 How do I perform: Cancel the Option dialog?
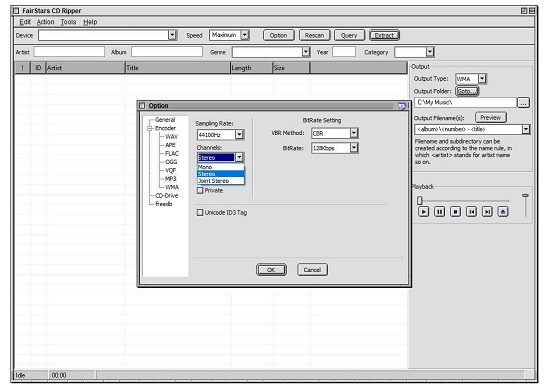312,270
